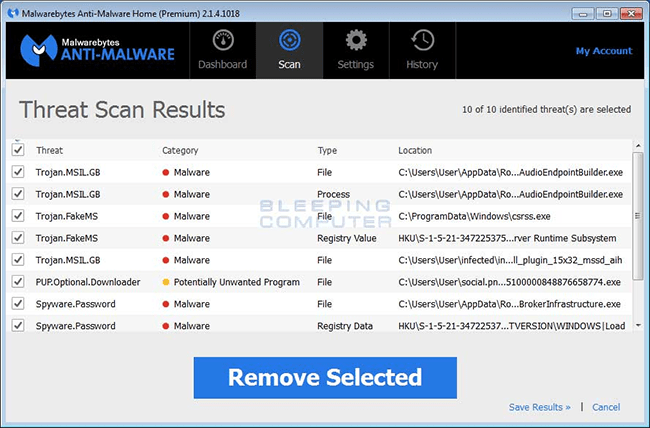650x428 pixels.
Task: Click the Remove Selected button
Action: tap(325, 378)
